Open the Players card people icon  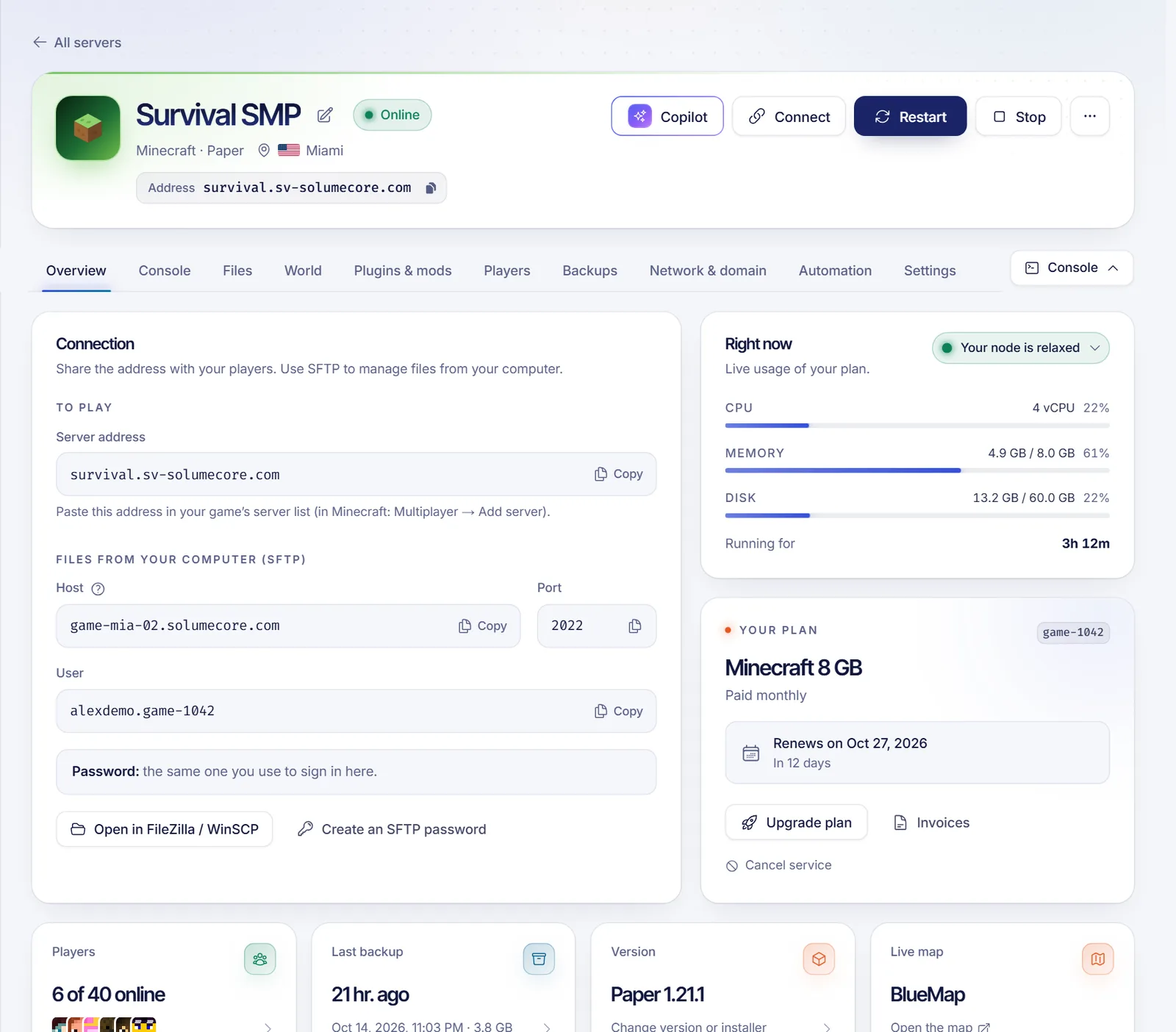tap(260, 959)
